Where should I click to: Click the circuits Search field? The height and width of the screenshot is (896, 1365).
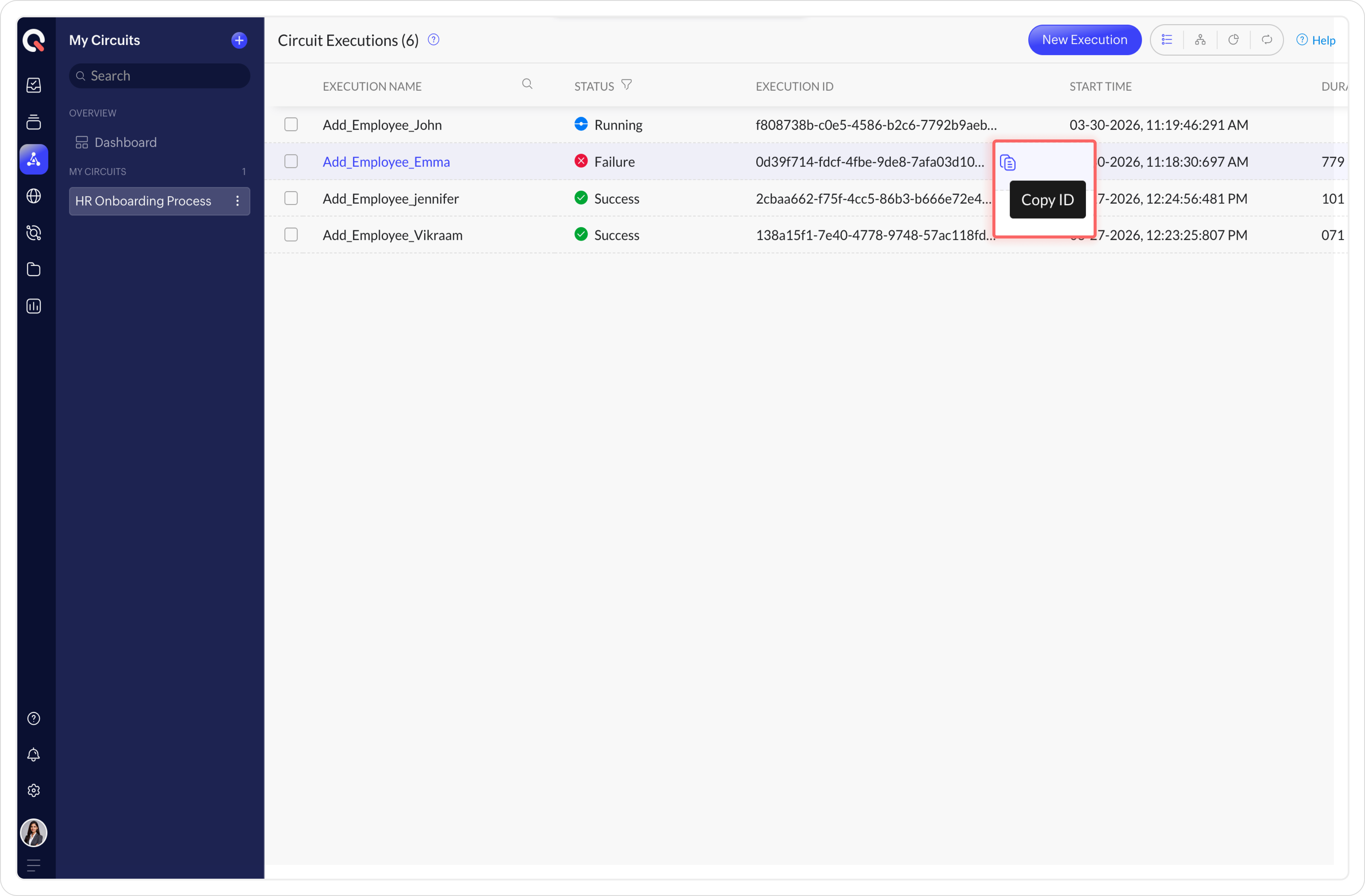point(159,76)
